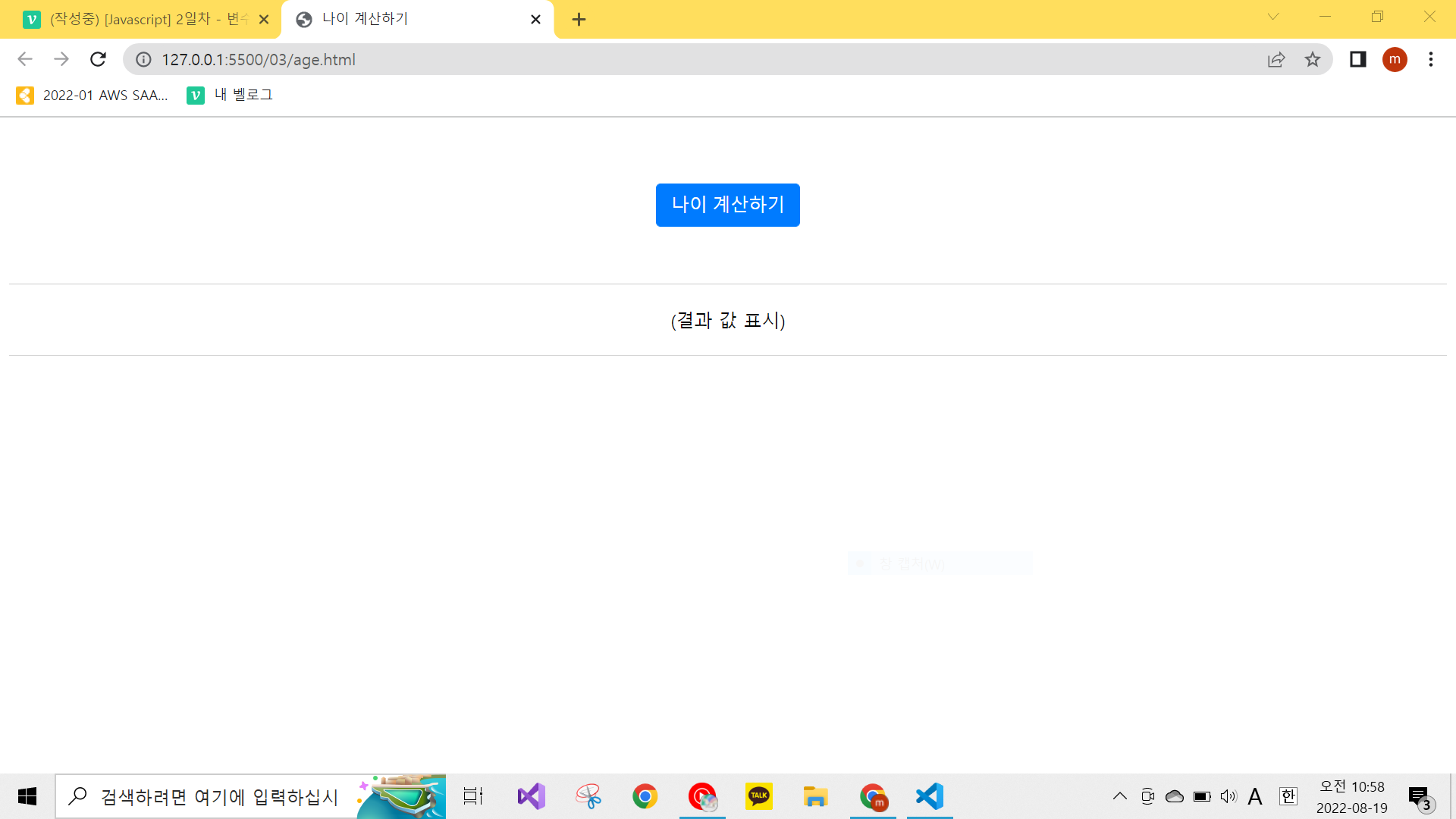This screenshot has width=1456, height=819.
Task: Go back to previous page
Action: 25,59
